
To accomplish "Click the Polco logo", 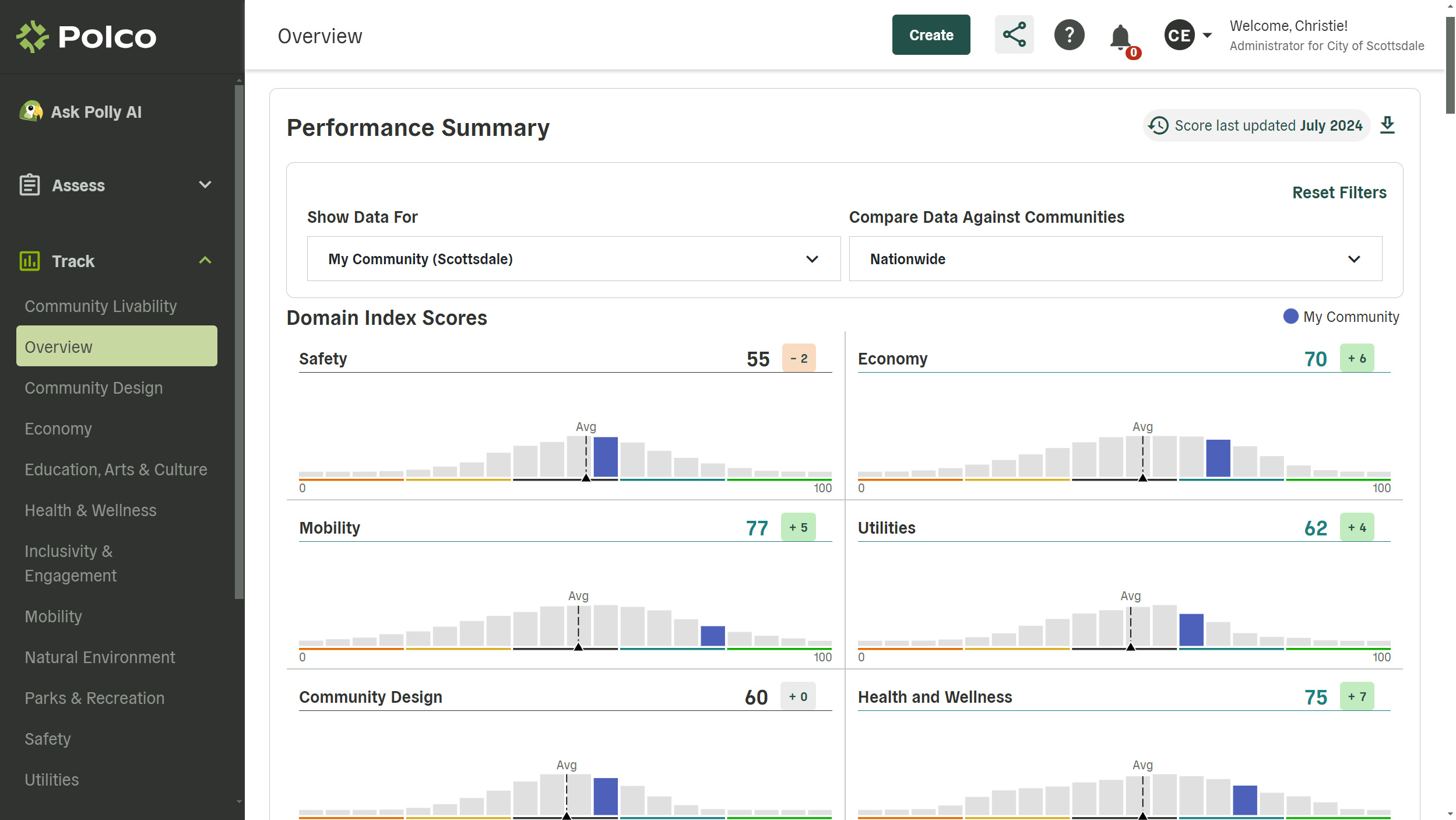I will (86, 36).
